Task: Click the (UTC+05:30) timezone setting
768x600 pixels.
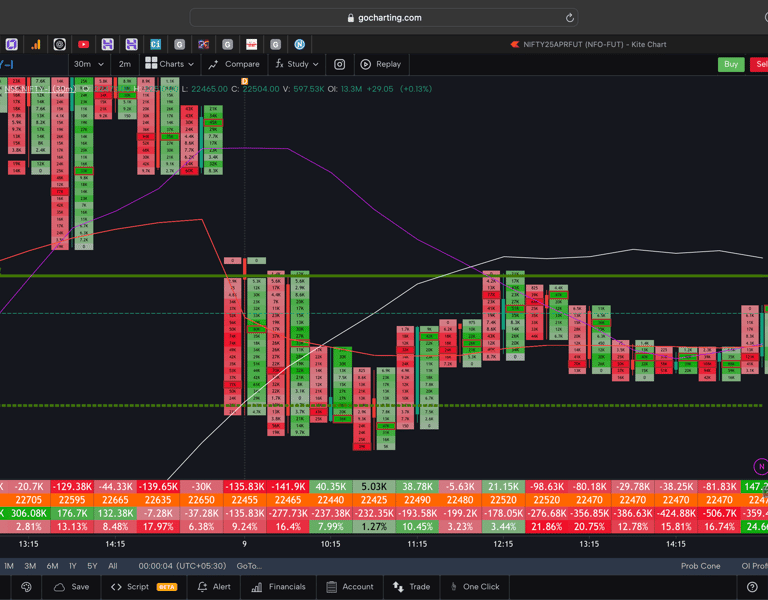Action: [x=201, y=566]
